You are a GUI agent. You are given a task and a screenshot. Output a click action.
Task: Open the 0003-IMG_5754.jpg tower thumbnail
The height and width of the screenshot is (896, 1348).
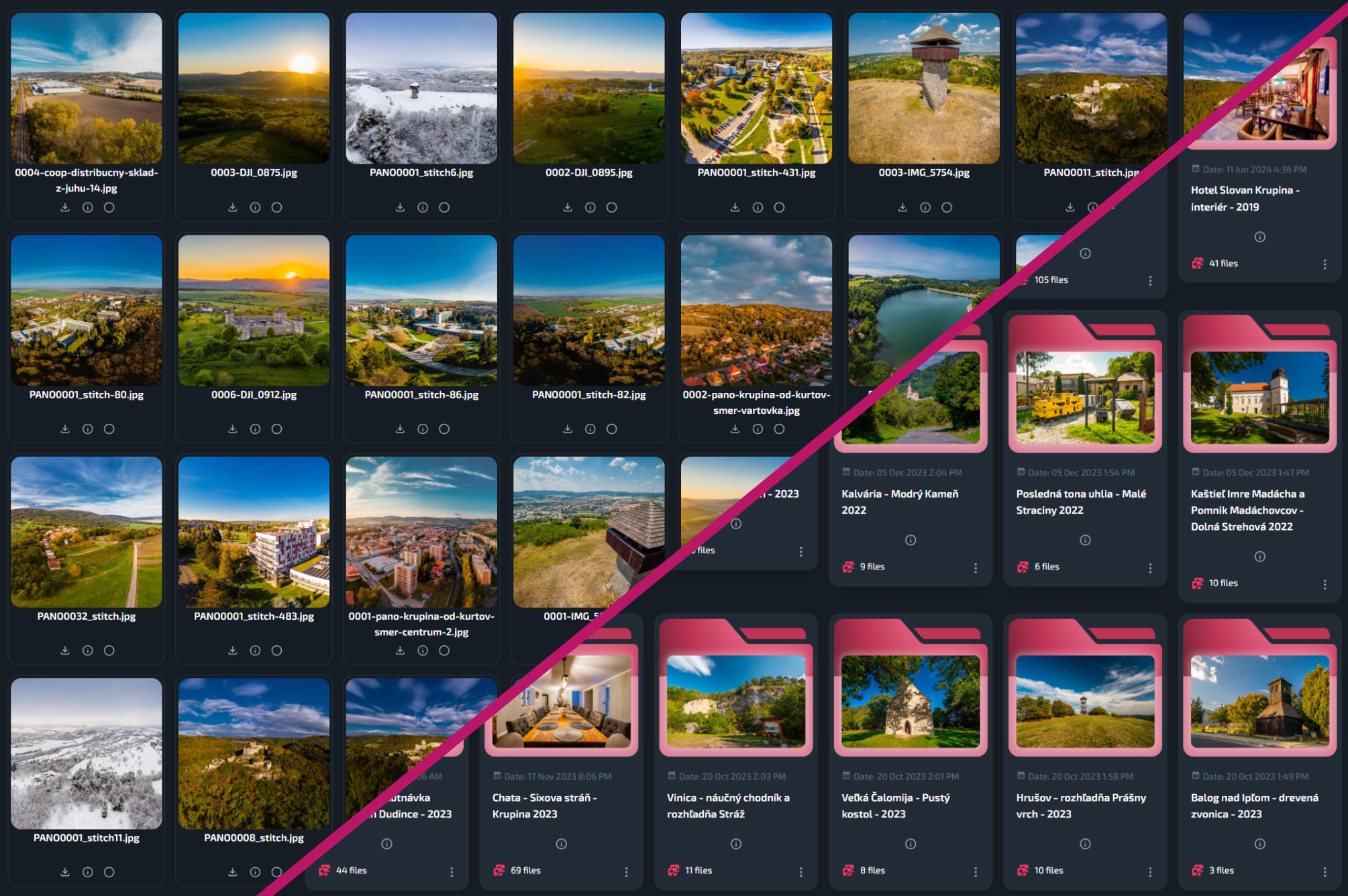pyautogui.click(x=924, y=88)
